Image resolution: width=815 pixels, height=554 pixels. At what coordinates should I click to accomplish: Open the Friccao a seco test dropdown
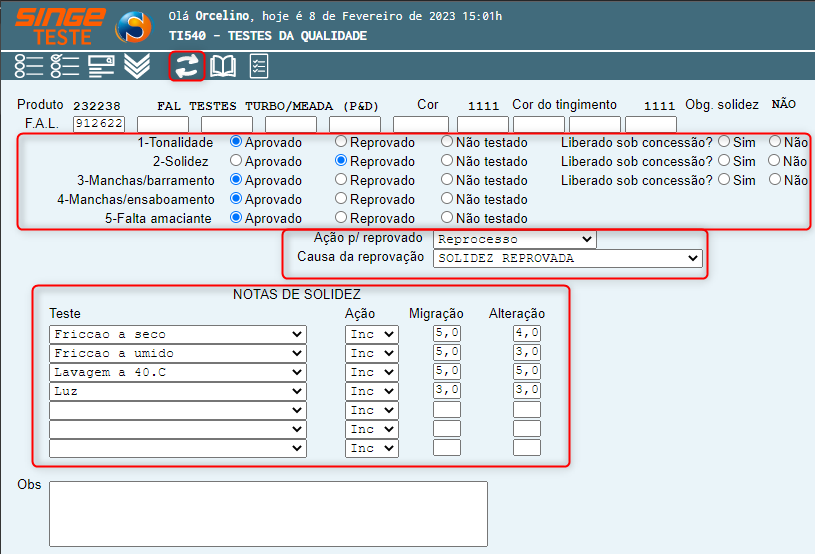coord(177,334)
